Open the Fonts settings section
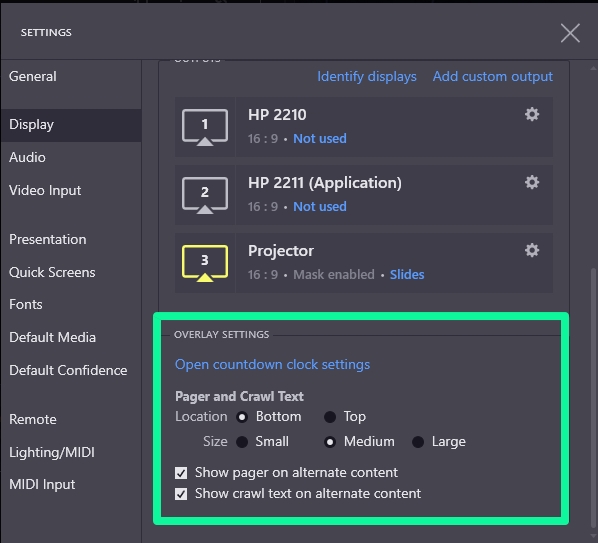The width and height of the screenshot is (598, 543). (71, 304)
